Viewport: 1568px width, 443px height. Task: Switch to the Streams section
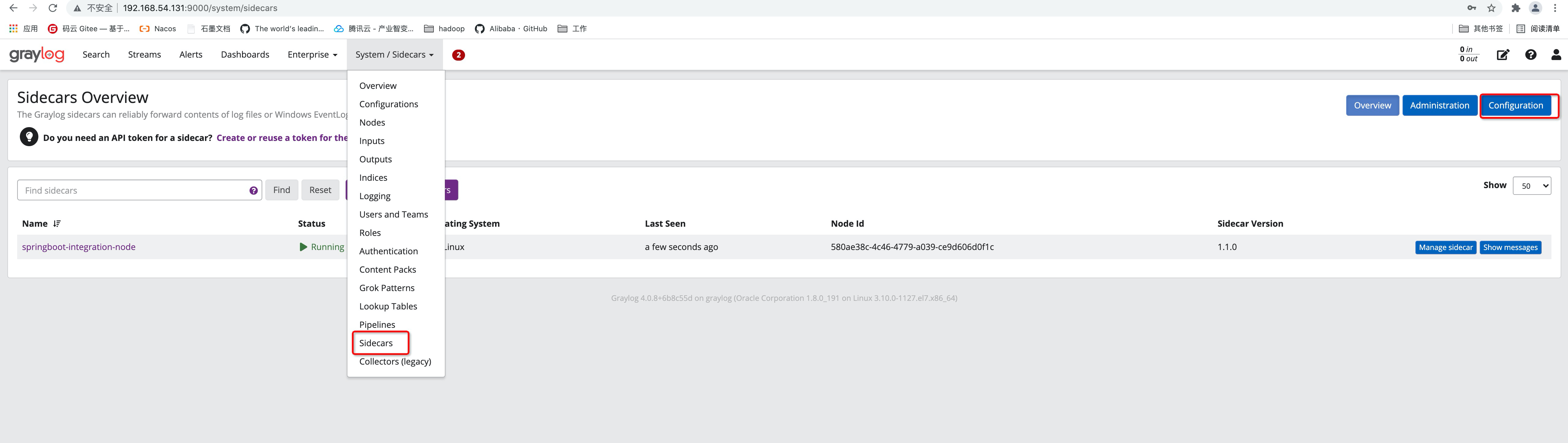(144, 54)
